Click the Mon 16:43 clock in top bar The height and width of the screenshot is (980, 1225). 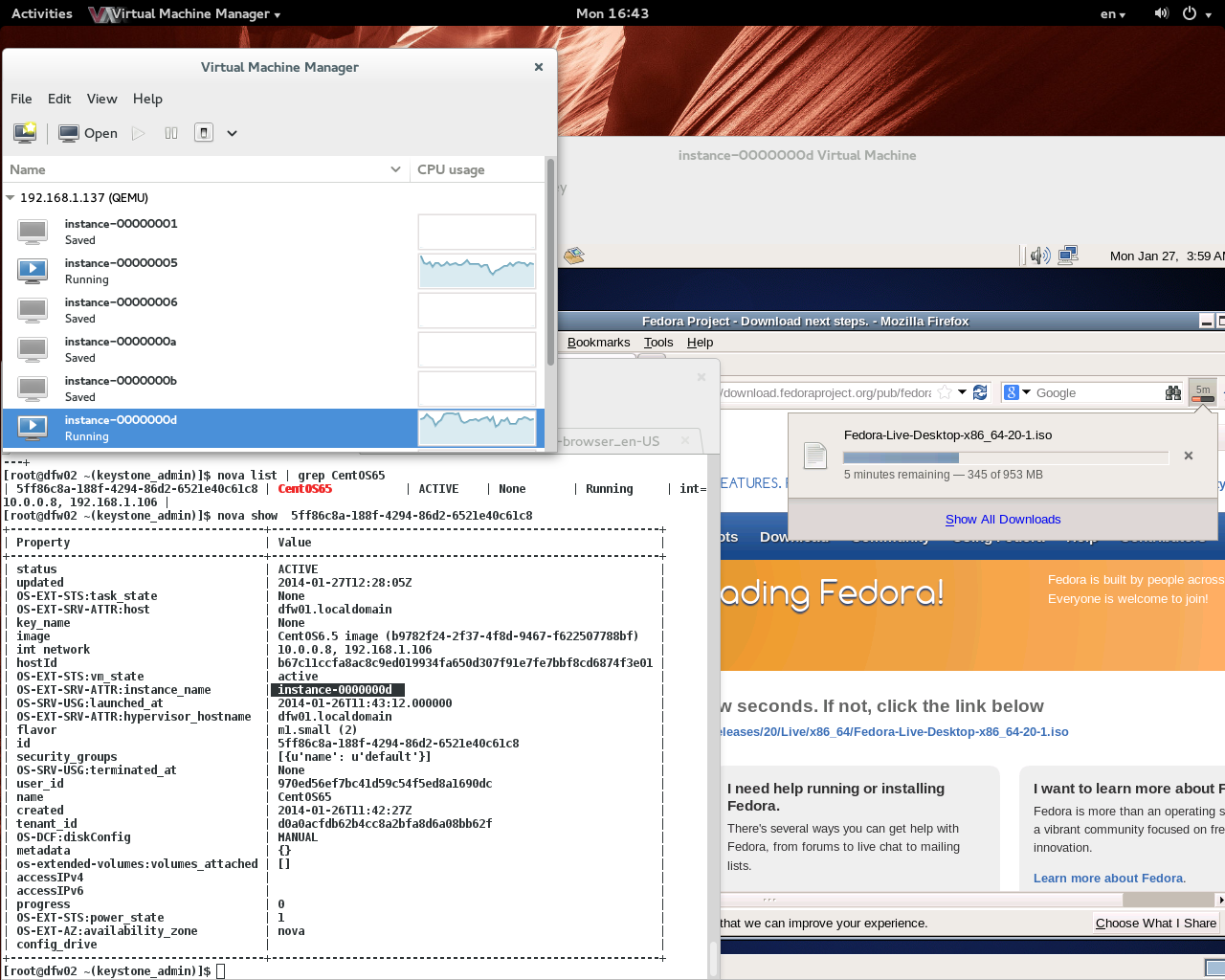612,13
